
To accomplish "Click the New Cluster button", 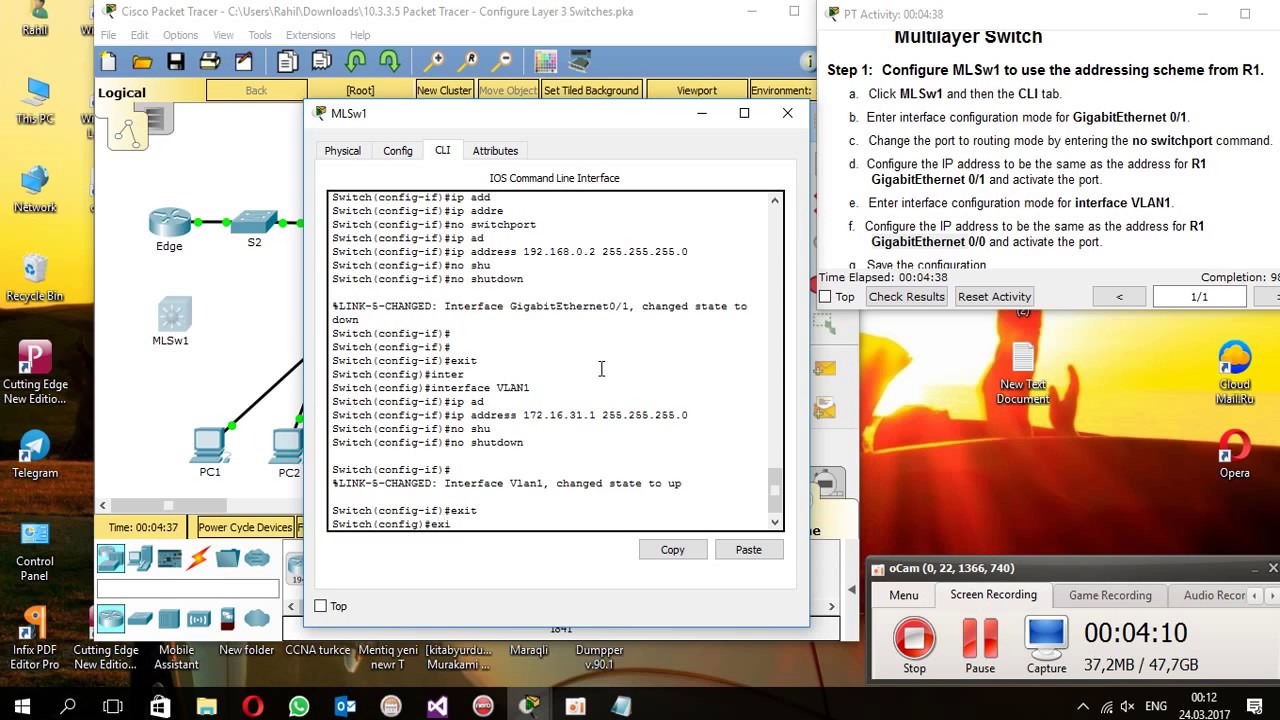I will point(444,90).
